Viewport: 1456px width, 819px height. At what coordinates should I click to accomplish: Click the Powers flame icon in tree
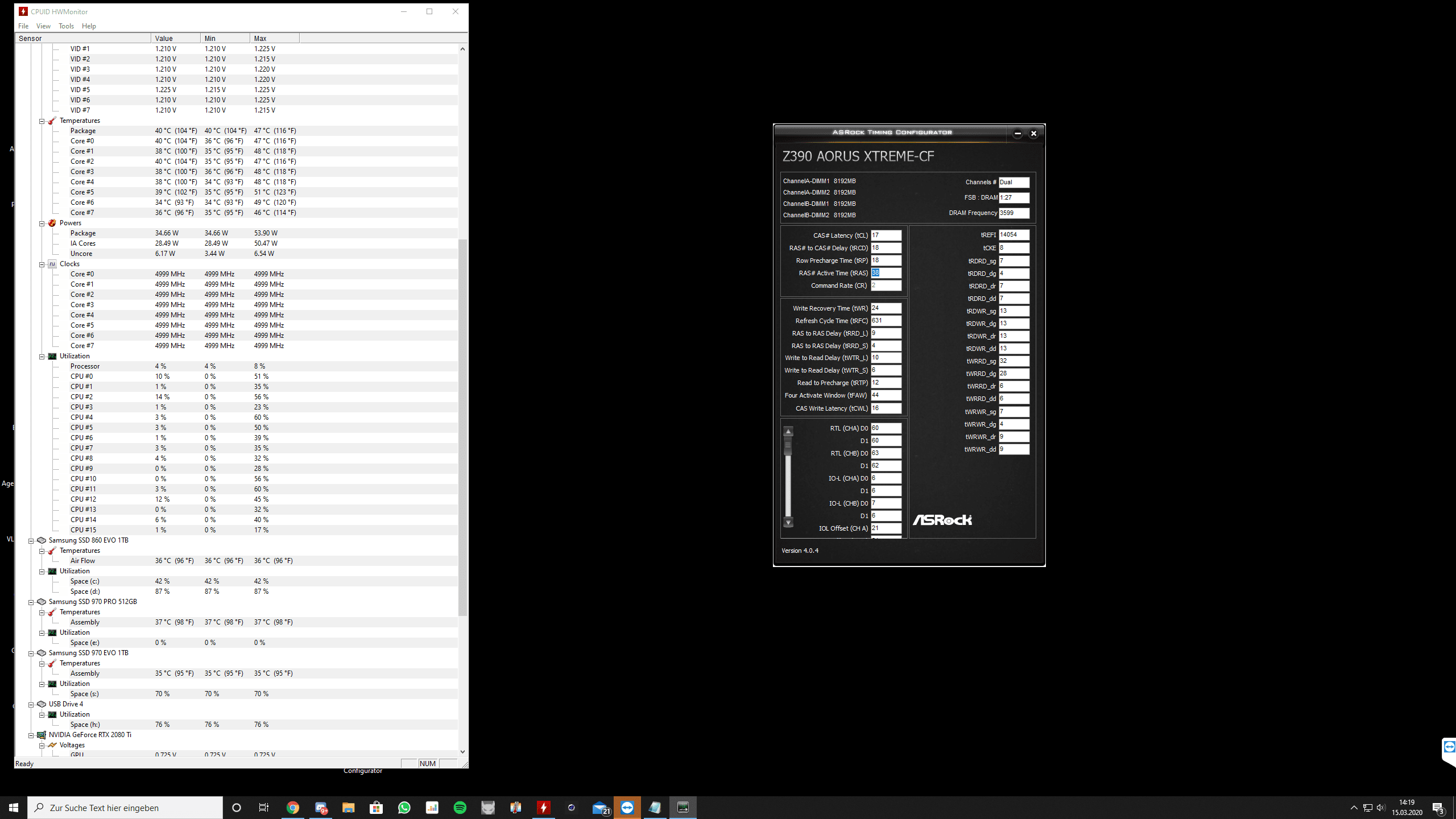[52, 223]
